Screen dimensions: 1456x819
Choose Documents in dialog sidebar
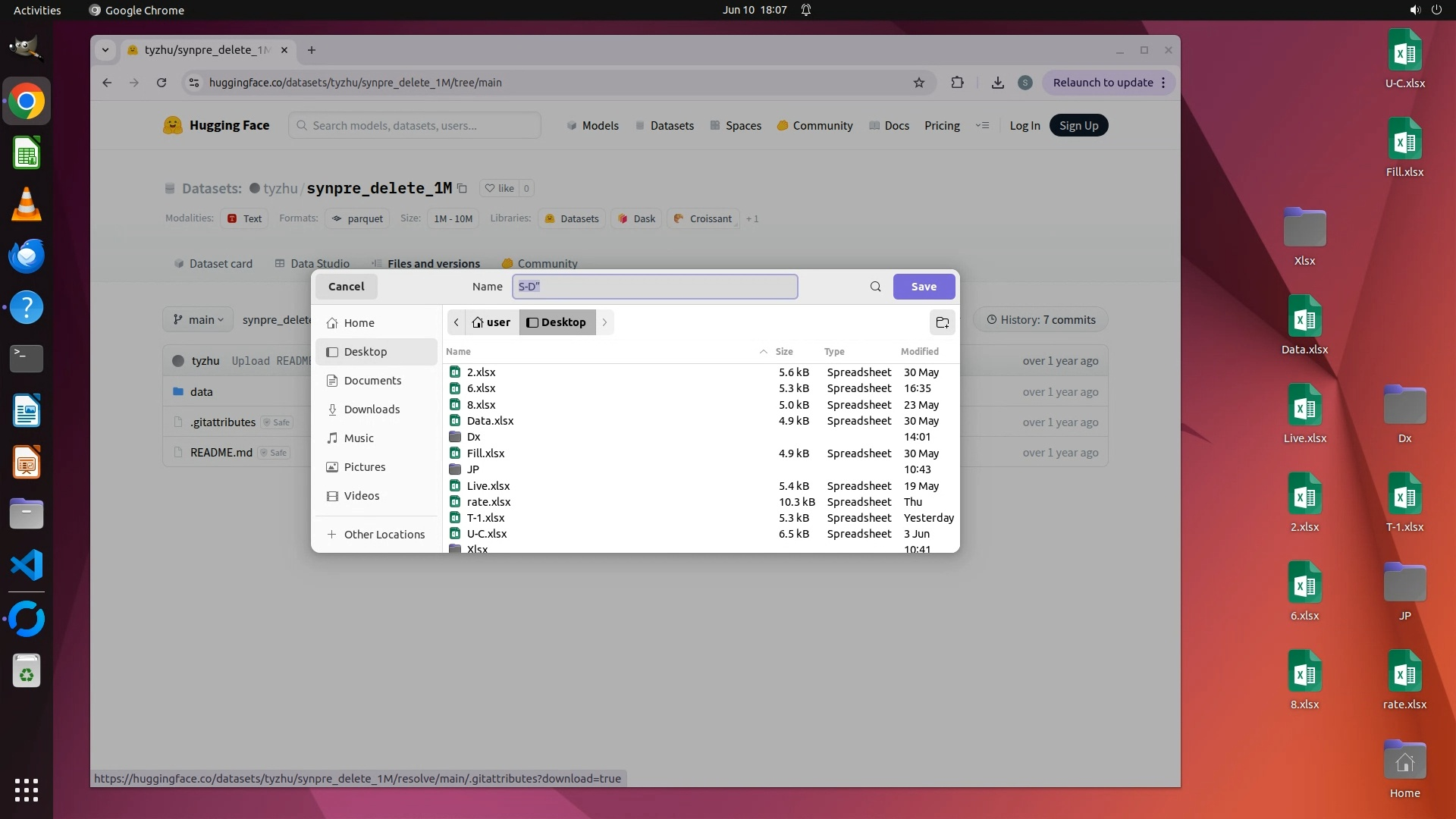372,381
